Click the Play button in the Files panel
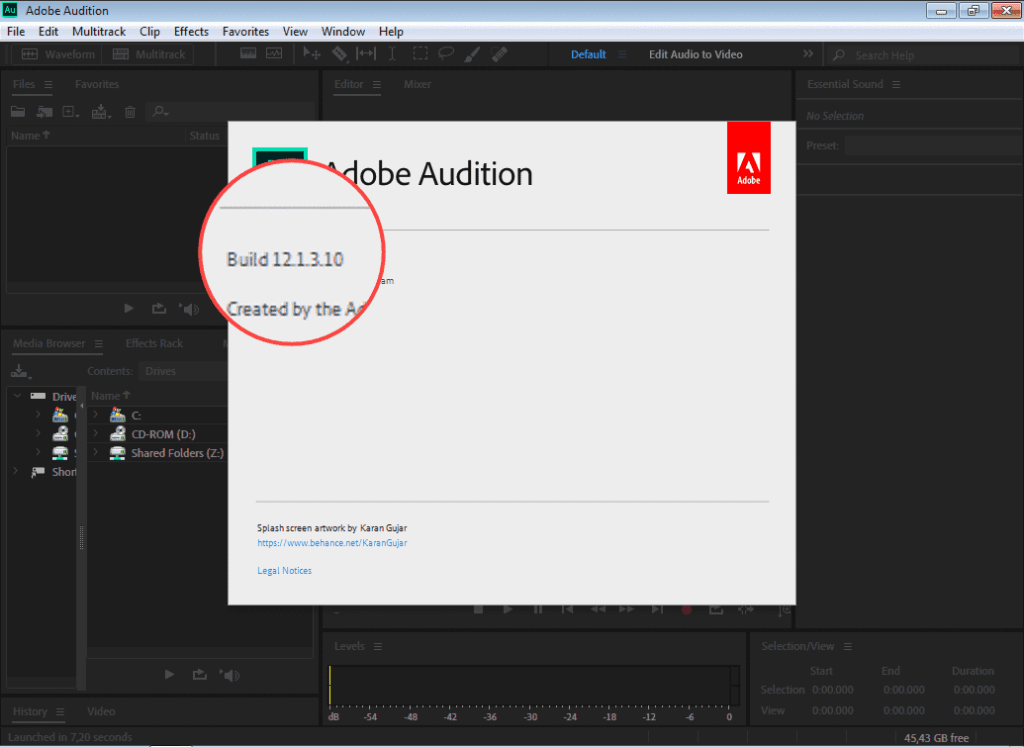The height and width of the screenshot is (747, 1024). [129, 309]
